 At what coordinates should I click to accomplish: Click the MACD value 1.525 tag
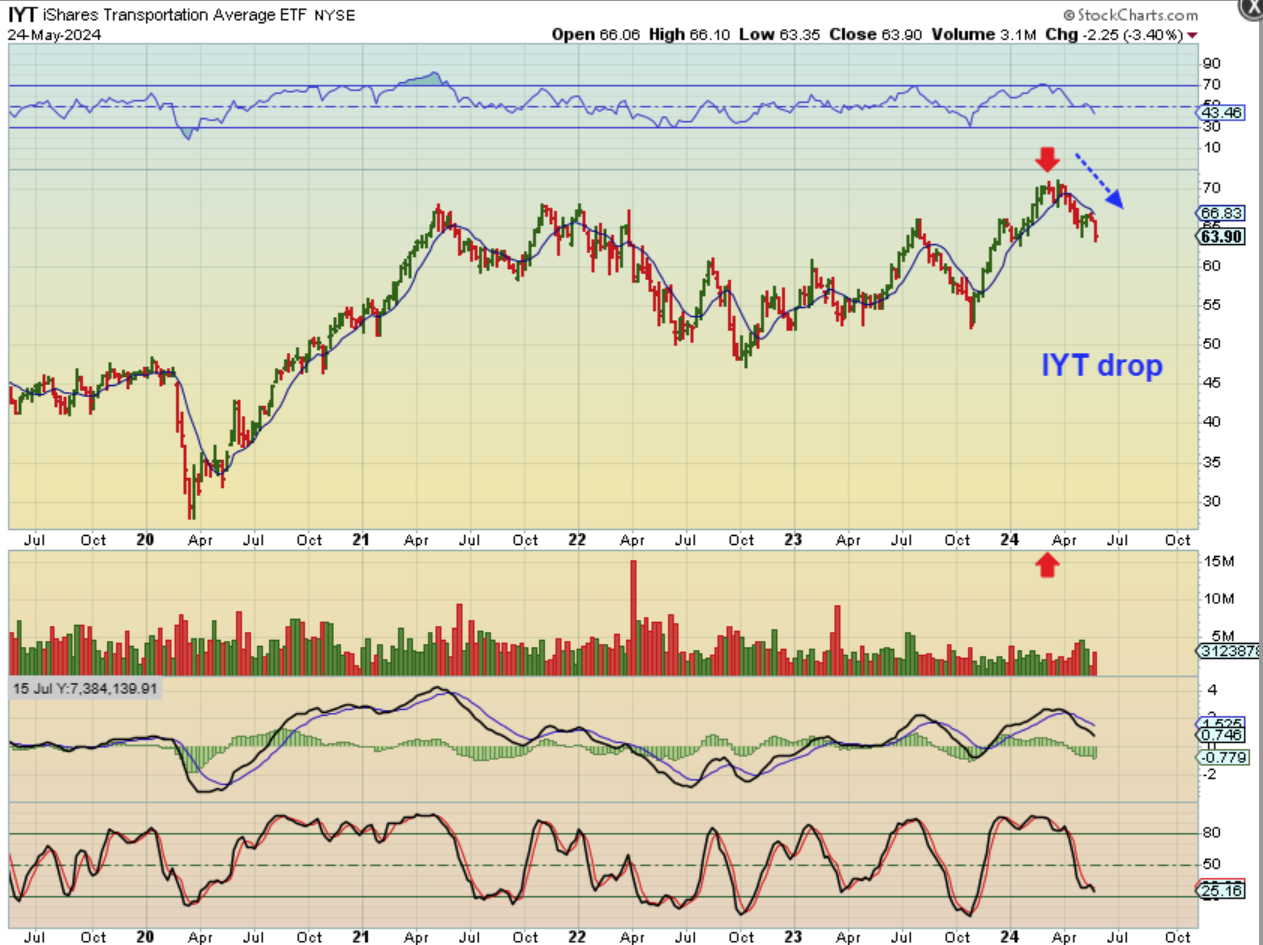click(x=1221, y=722)
